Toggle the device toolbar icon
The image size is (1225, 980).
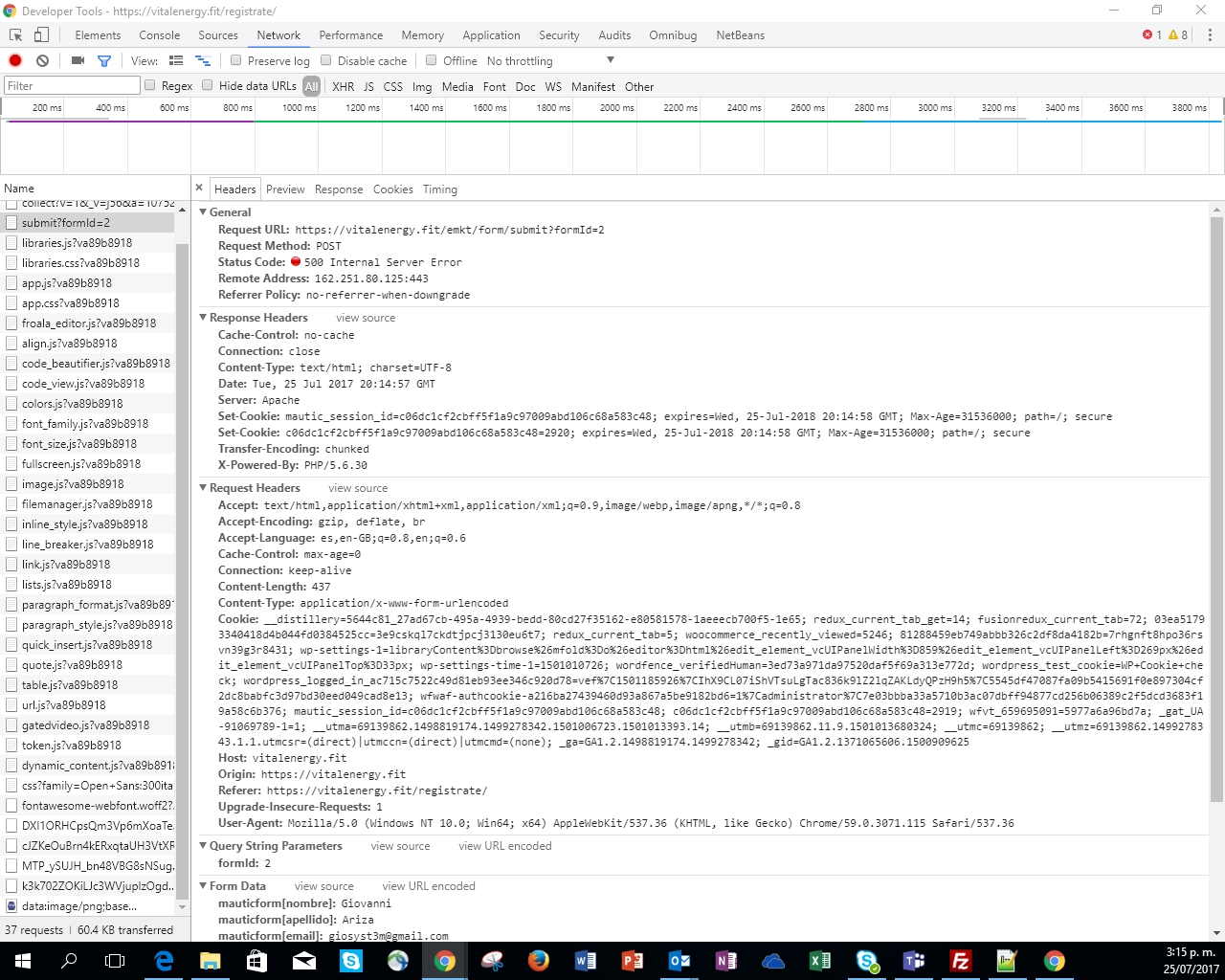tap(41, 35)
